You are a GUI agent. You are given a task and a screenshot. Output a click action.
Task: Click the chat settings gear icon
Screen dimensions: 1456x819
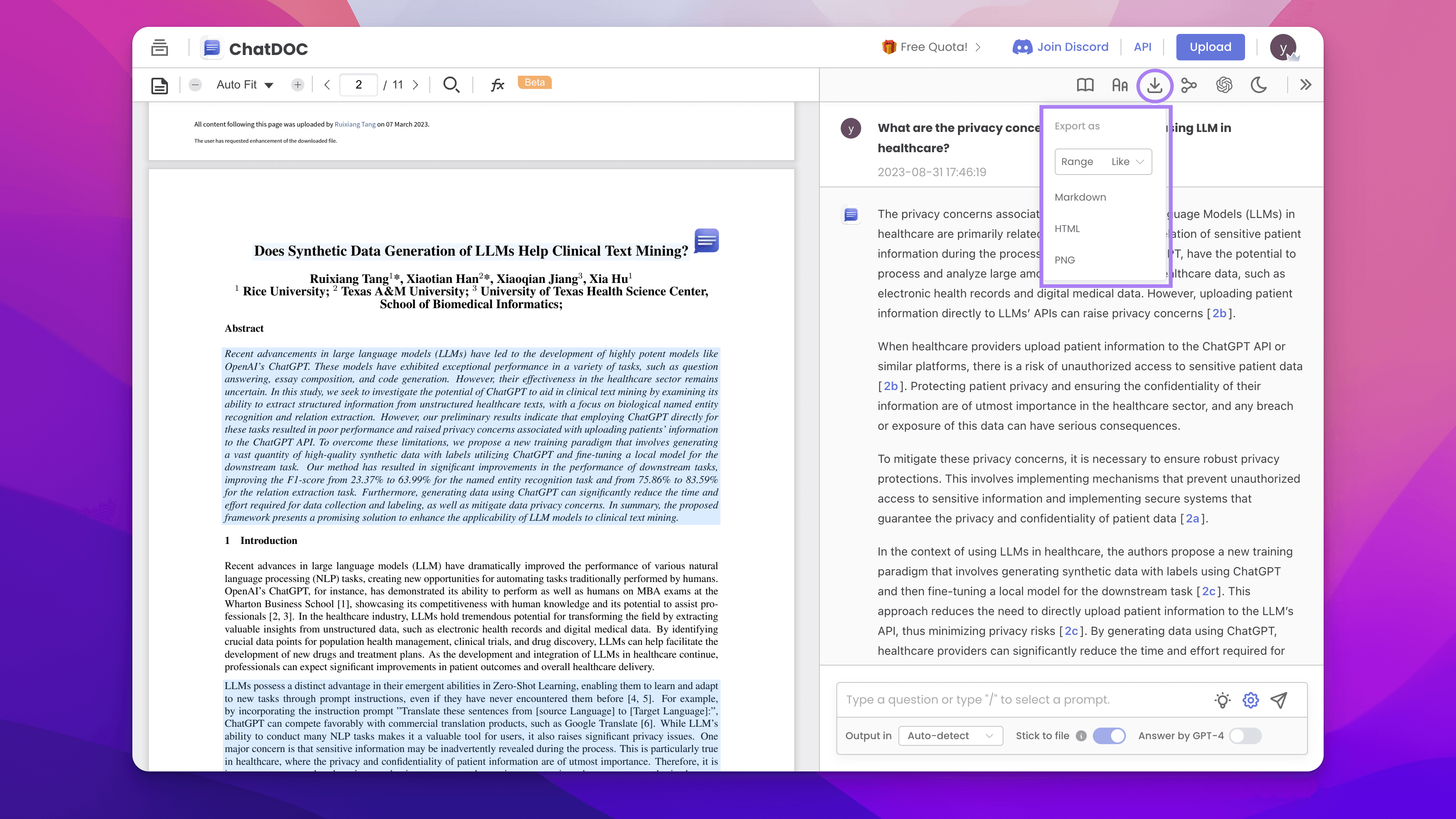point(1250,700)
